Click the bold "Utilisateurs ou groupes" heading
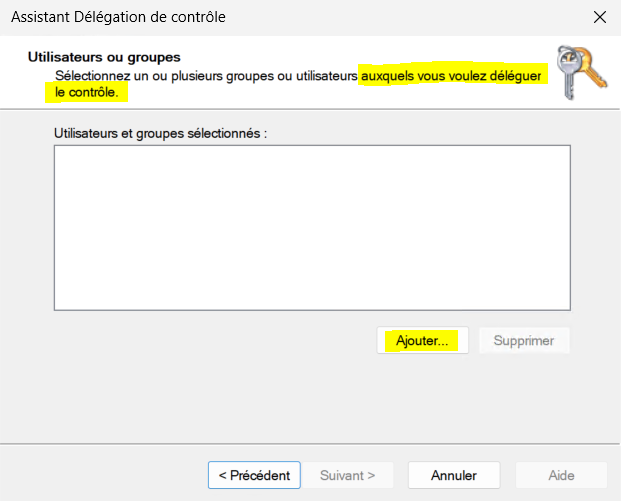 [x=103, y=57]
